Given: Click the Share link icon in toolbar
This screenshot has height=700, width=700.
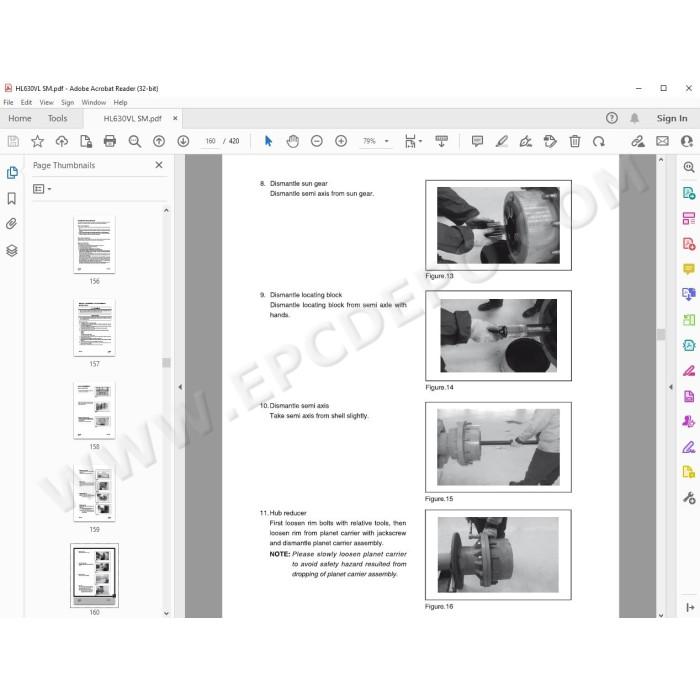Looking at the screenshot, I should (638, 142).
